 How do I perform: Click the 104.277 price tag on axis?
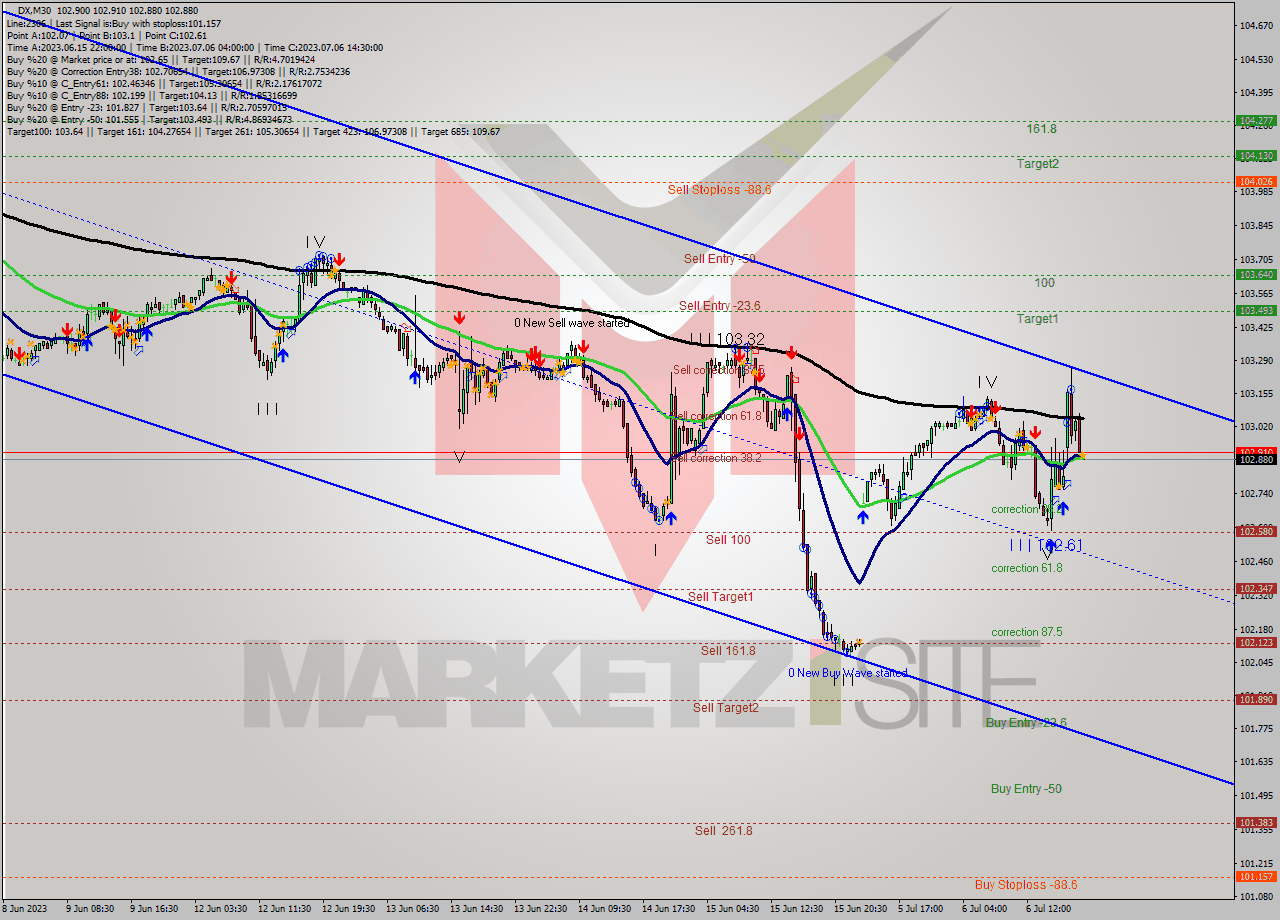[1256, 121]
